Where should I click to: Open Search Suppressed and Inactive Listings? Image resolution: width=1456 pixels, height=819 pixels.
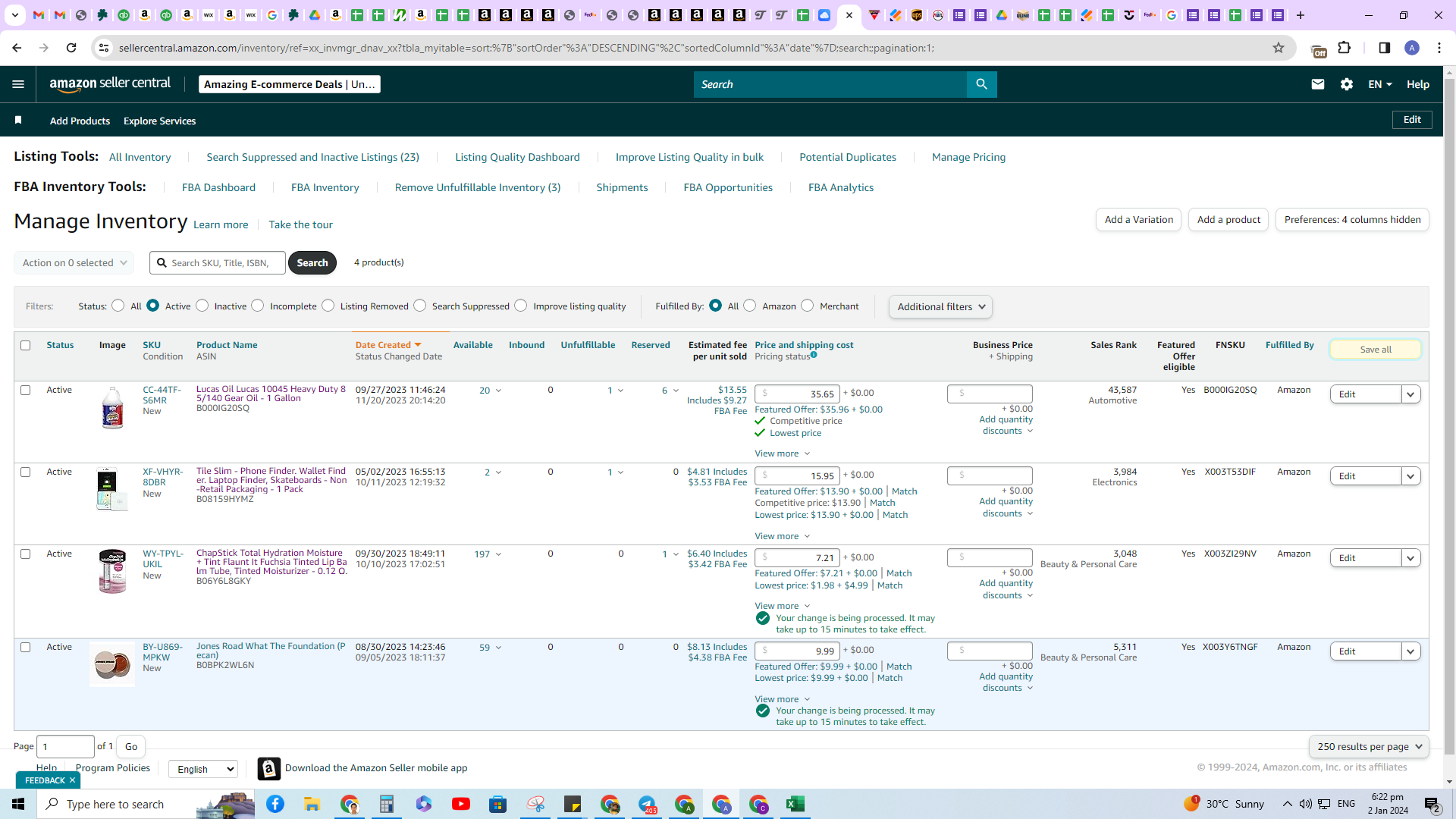coord(312,157)
